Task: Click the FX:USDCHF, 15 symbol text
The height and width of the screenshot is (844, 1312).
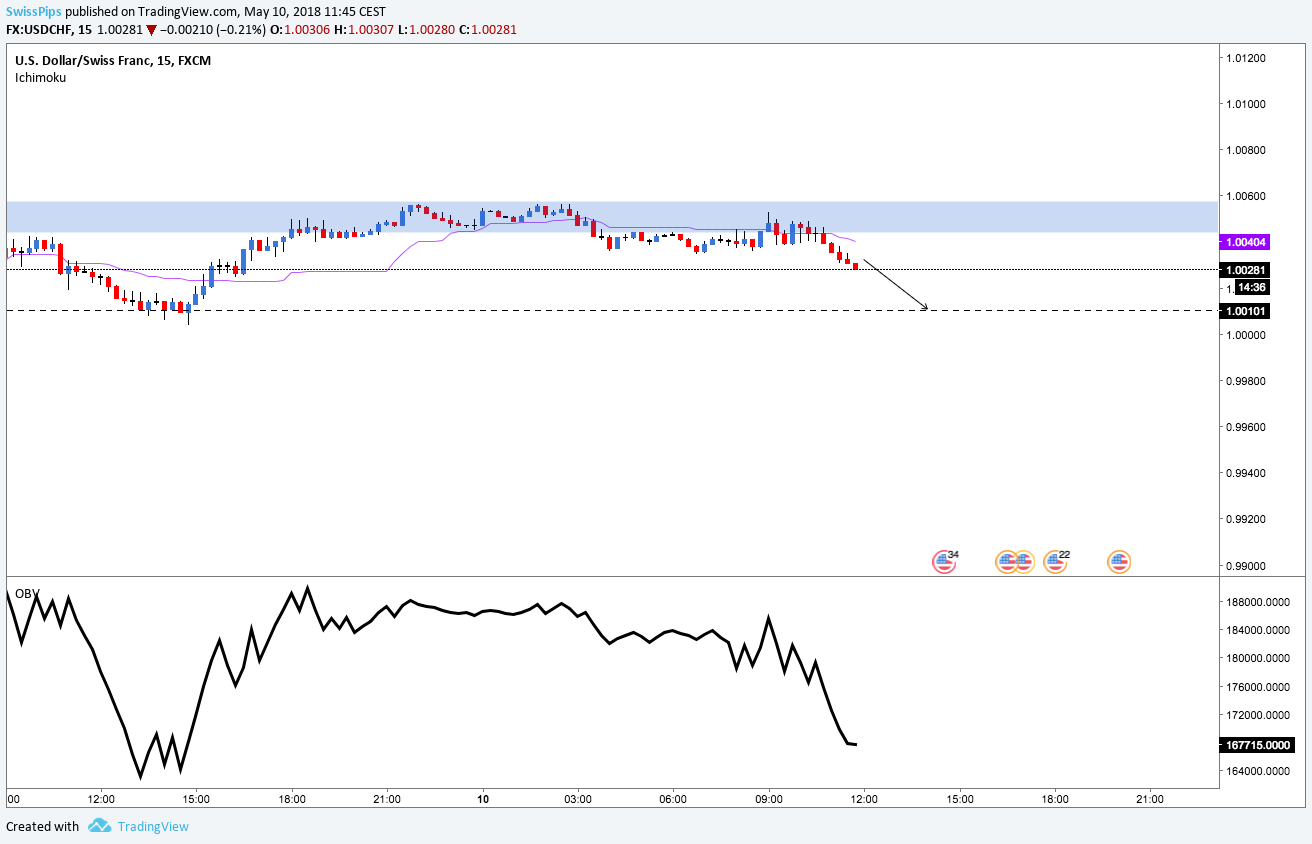Action: point(49,30)
